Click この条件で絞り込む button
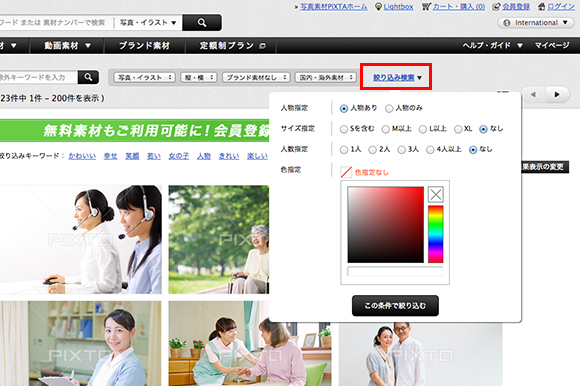Screen dimensions: 580x386 (395, 306)
